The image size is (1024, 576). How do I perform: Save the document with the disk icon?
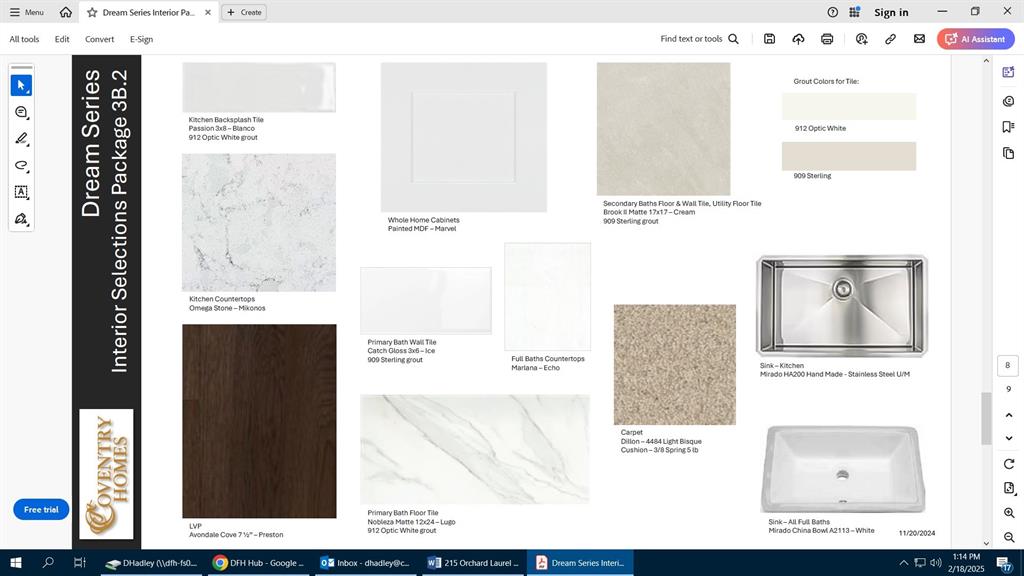point(769,39)
